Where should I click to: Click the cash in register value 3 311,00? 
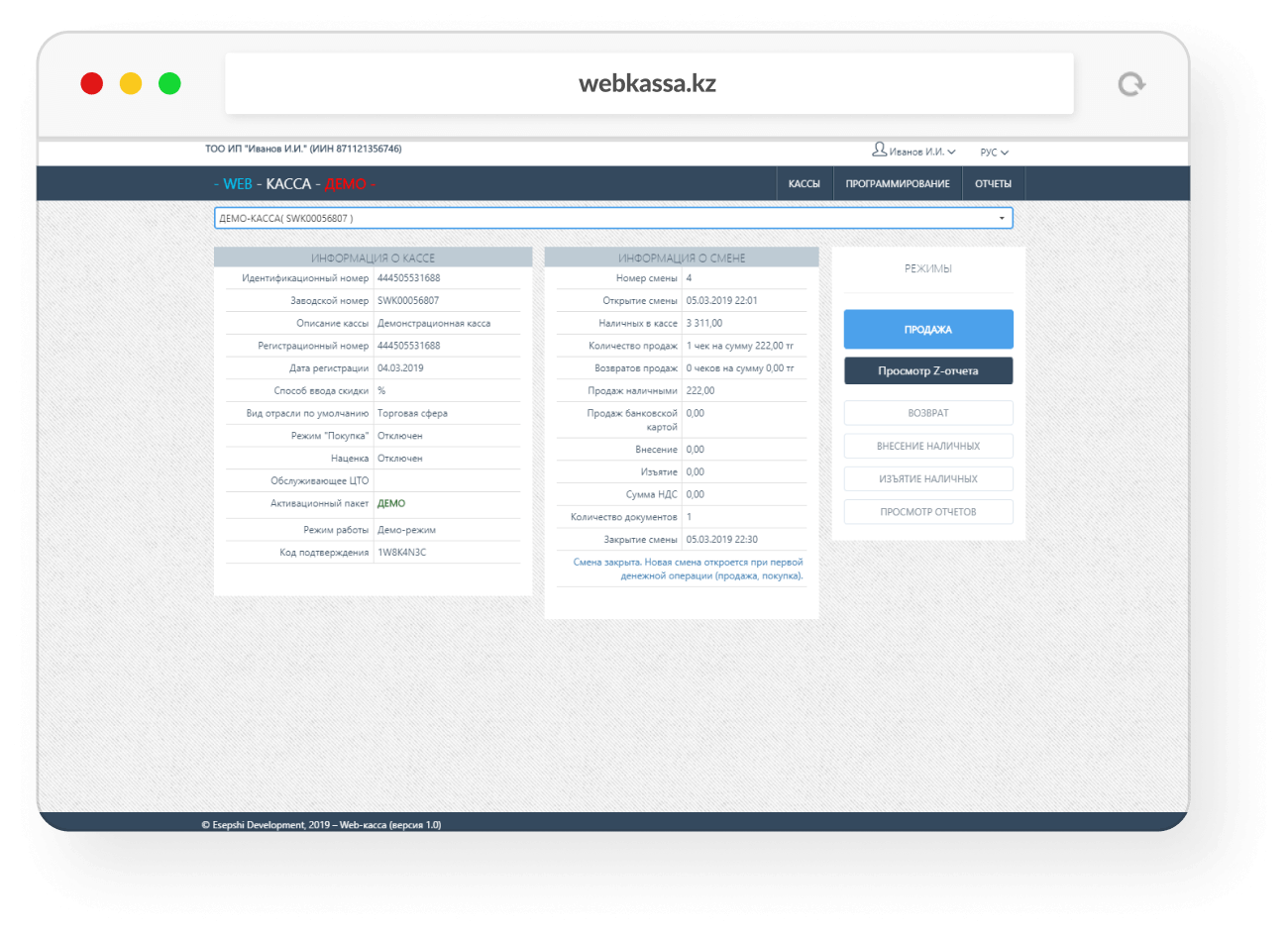tap(704, 323)
